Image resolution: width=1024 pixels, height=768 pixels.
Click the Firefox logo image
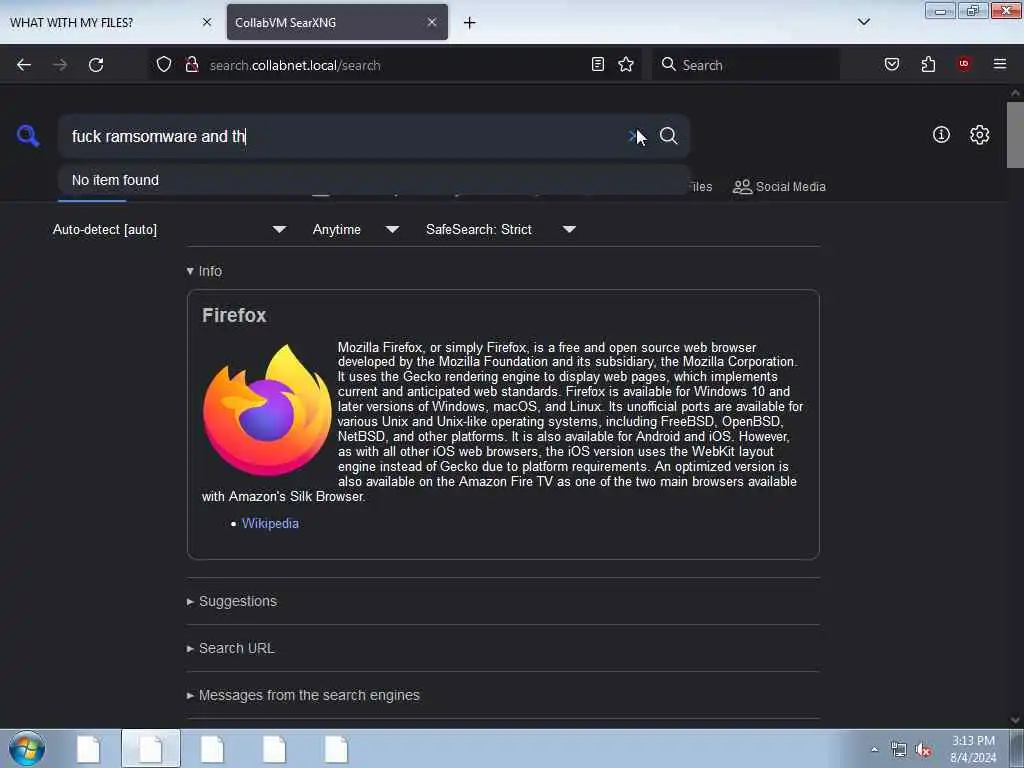(267, 410)
